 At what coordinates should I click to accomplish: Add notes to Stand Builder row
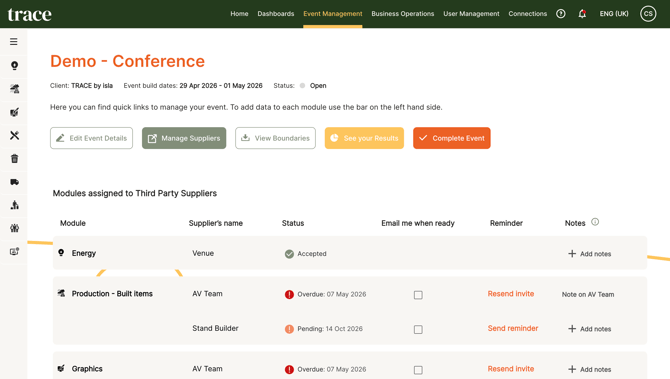coord(589,329)
